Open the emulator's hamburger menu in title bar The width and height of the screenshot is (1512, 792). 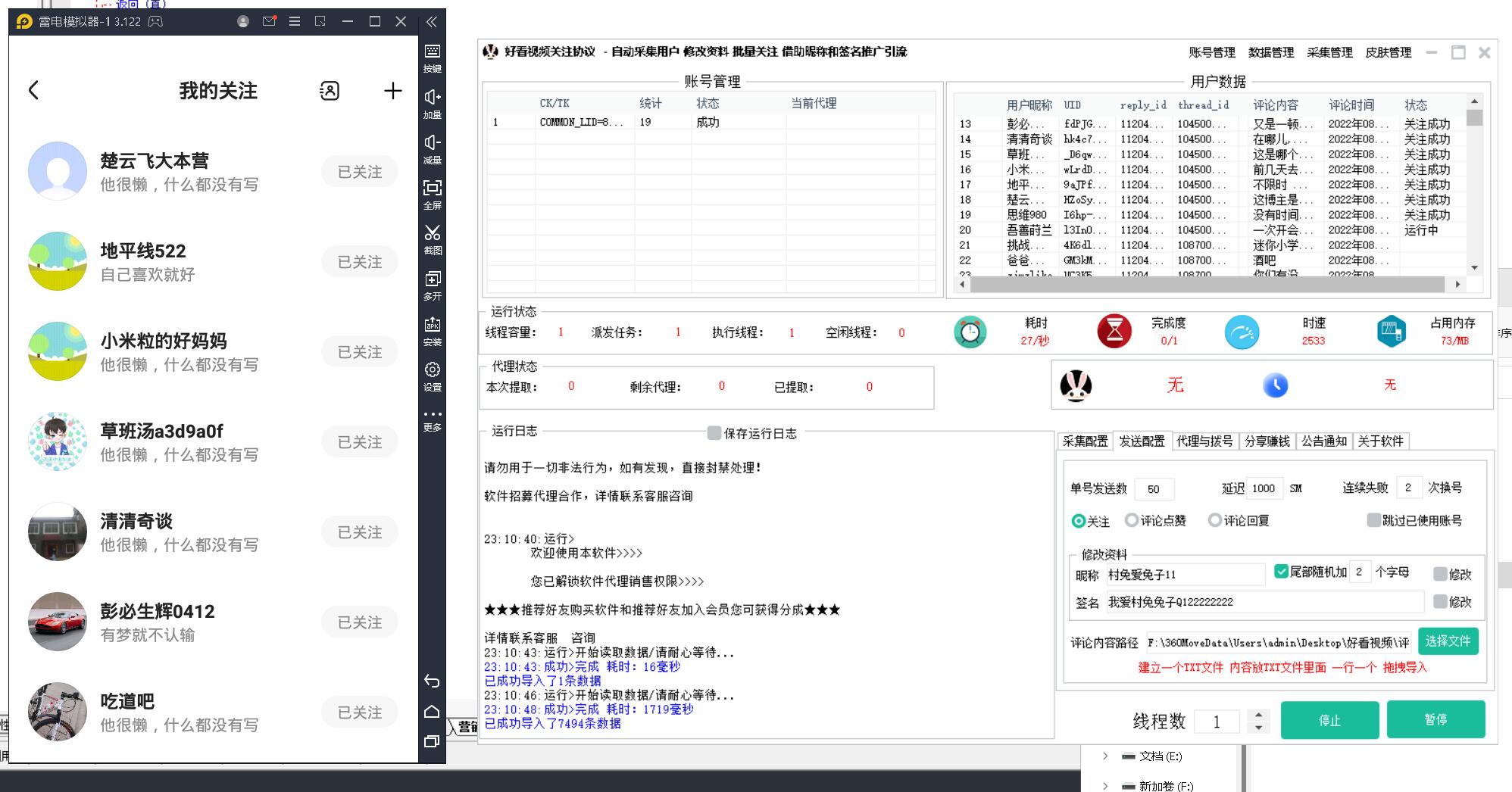pyautogui.click(x=295, y=21)
